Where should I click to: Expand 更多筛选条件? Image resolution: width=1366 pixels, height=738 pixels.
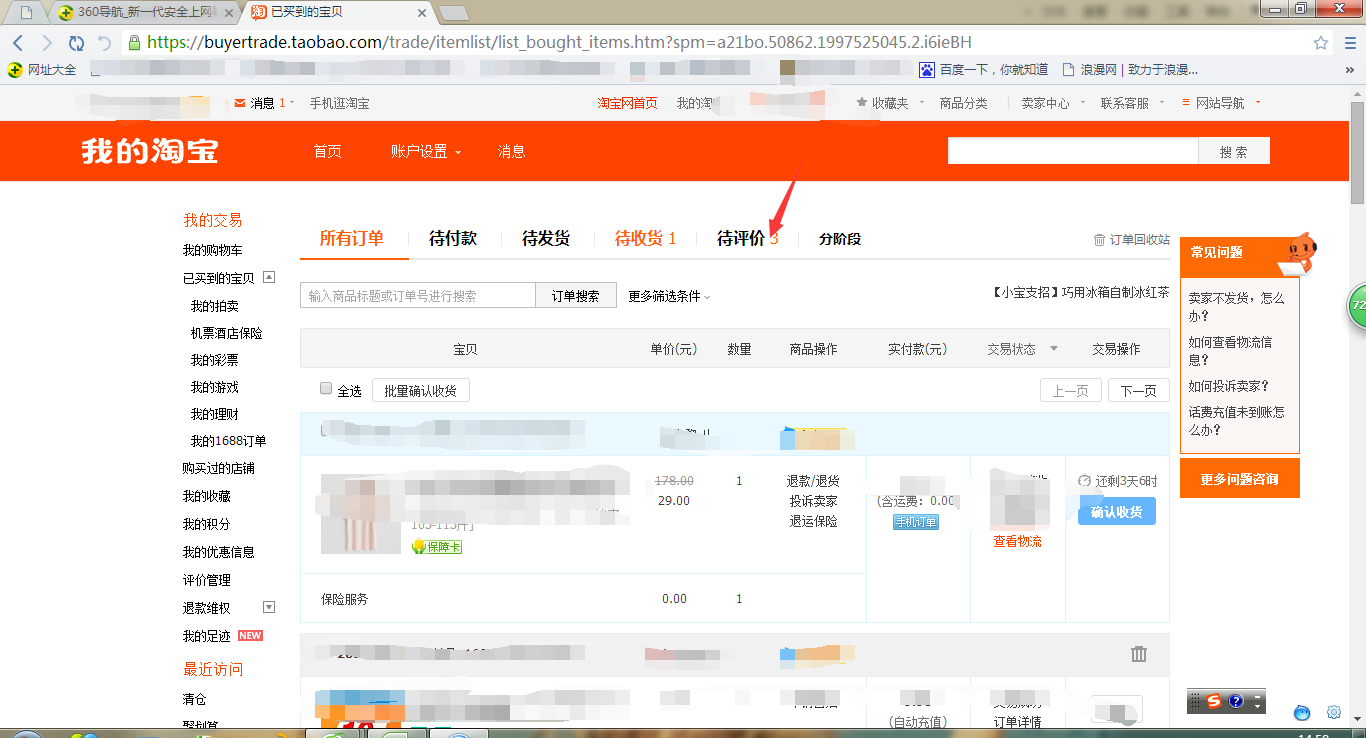click(669, 296)
